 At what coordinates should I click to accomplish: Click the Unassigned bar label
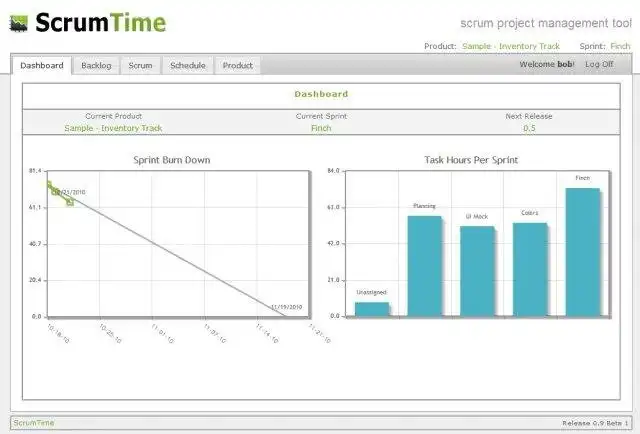[371, 292]
